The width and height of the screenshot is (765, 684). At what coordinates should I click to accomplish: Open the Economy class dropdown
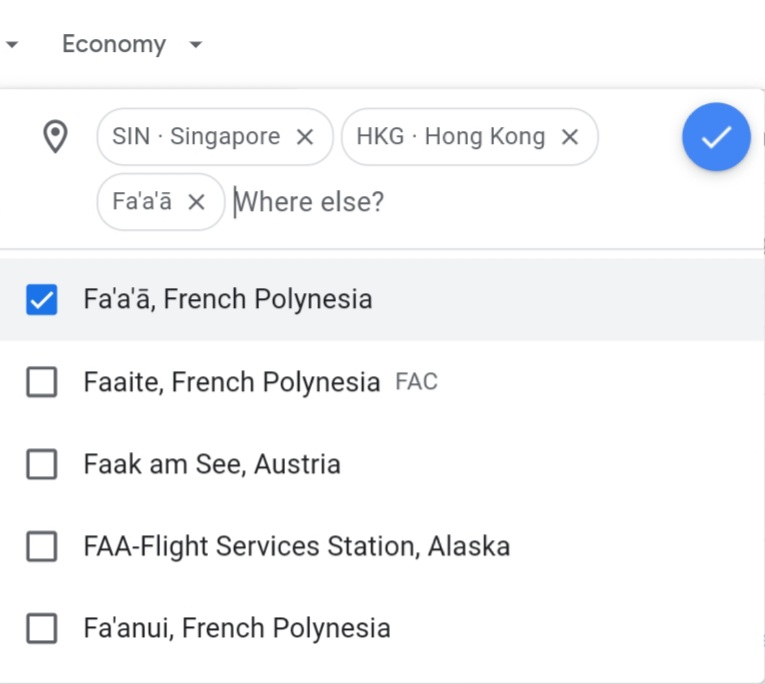pos(114,45)
